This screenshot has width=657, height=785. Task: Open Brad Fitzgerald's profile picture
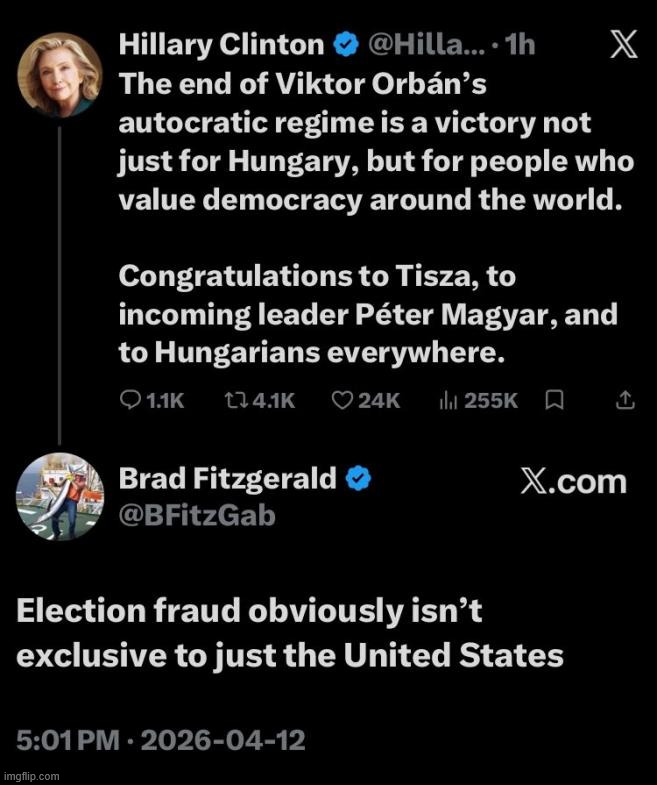(60, 497)
